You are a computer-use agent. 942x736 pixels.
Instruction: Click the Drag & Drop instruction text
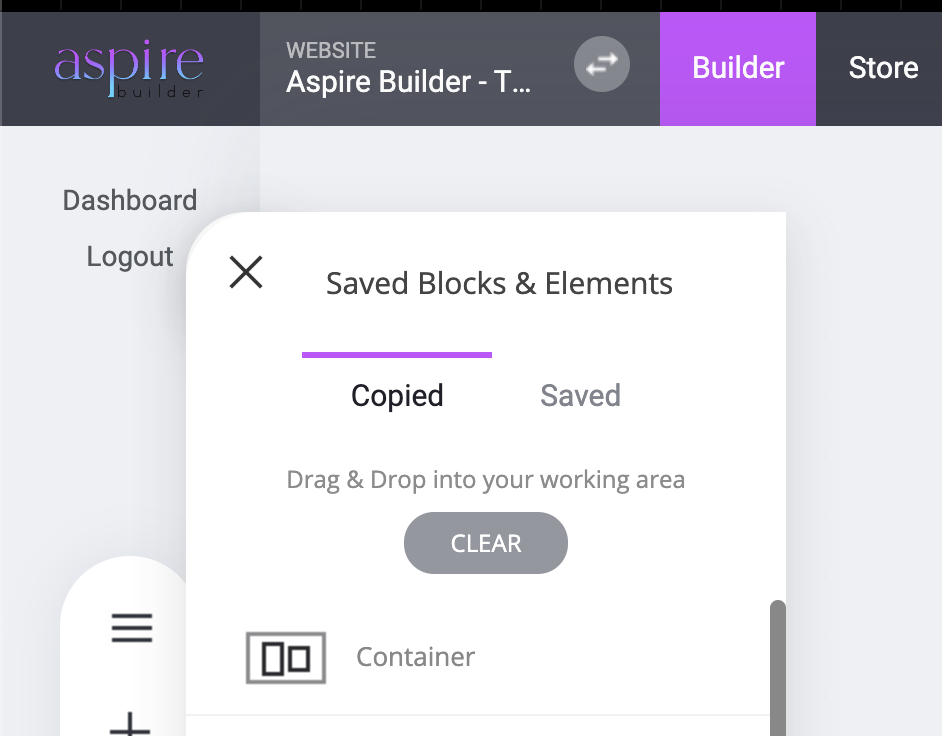click(x=485, y=480)
